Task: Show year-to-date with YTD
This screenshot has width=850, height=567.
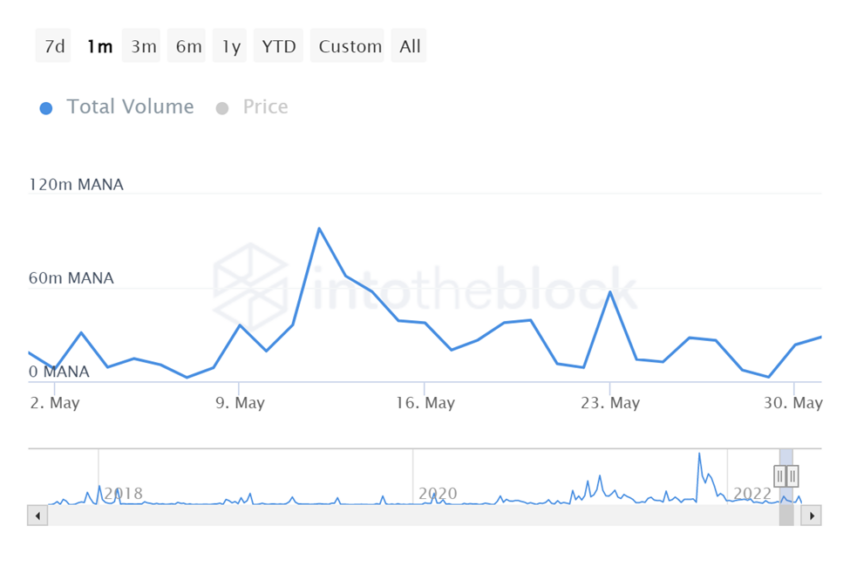Action: 278,46
